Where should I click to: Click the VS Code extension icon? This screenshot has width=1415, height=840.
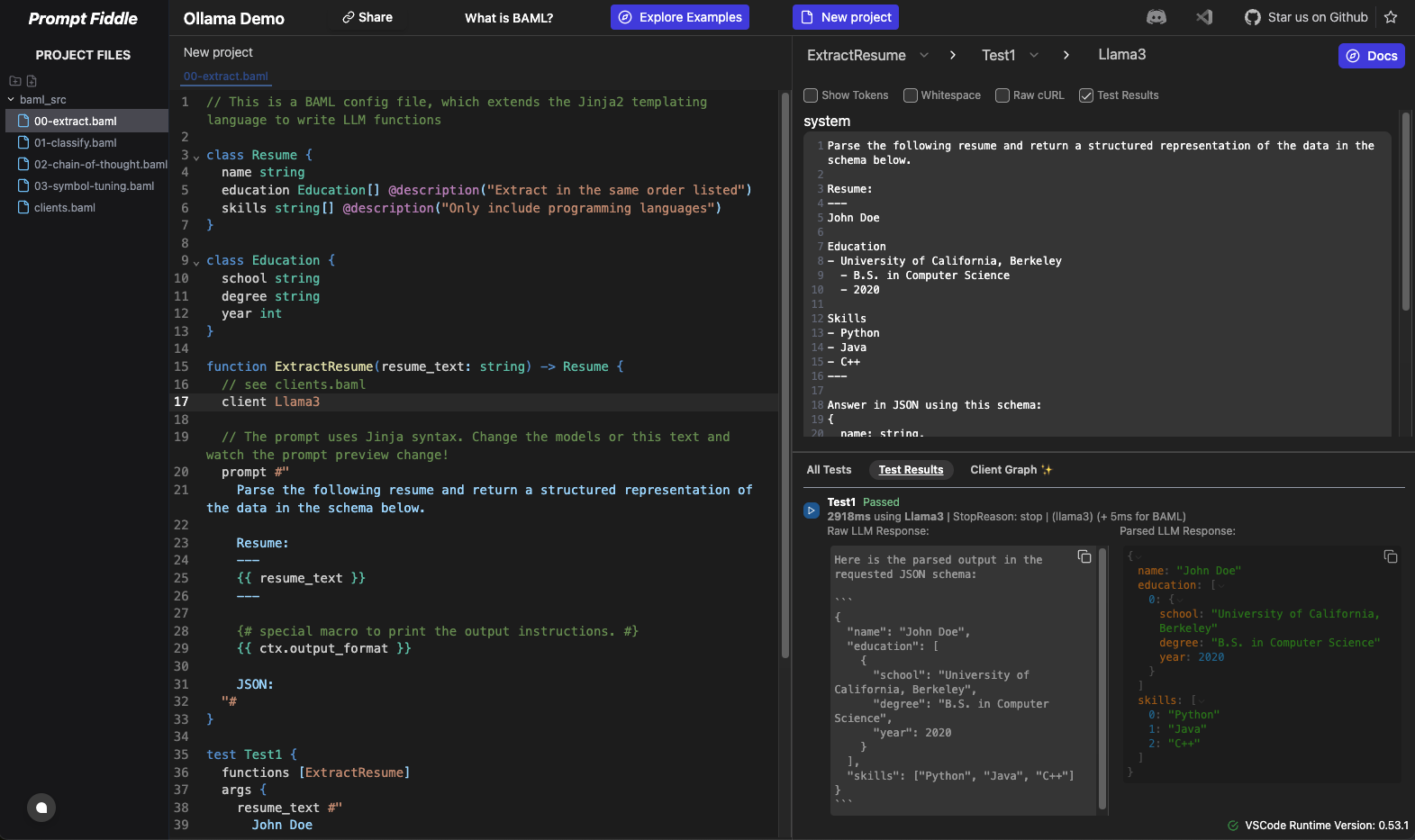(1204, 17)
